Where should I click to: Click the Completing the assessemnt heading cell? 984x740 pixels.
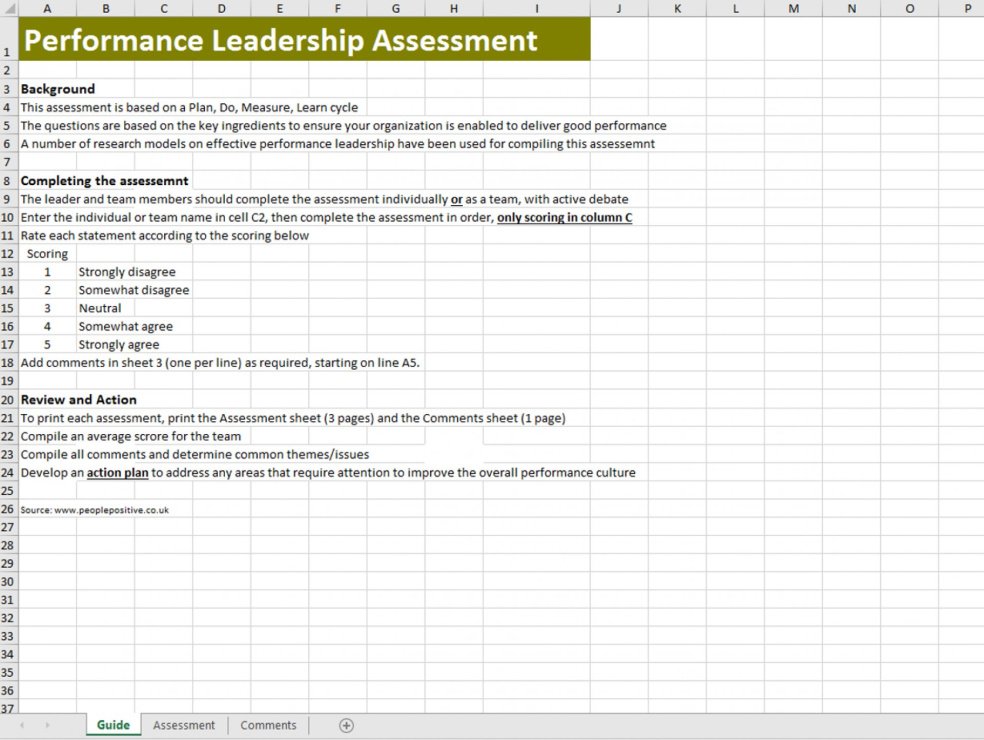[105, 180]
